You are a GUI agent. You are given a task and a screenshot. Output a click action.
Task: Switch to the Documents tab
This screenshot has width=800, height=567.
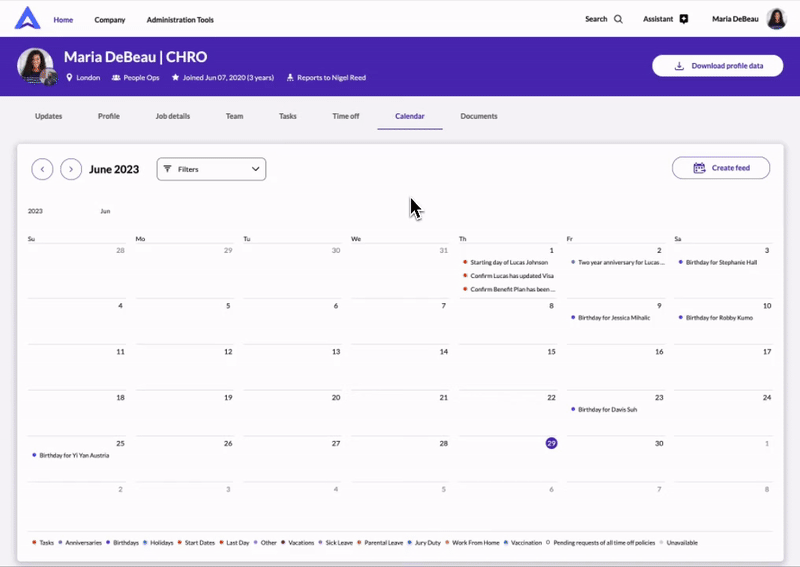click(x=479, y=116)
